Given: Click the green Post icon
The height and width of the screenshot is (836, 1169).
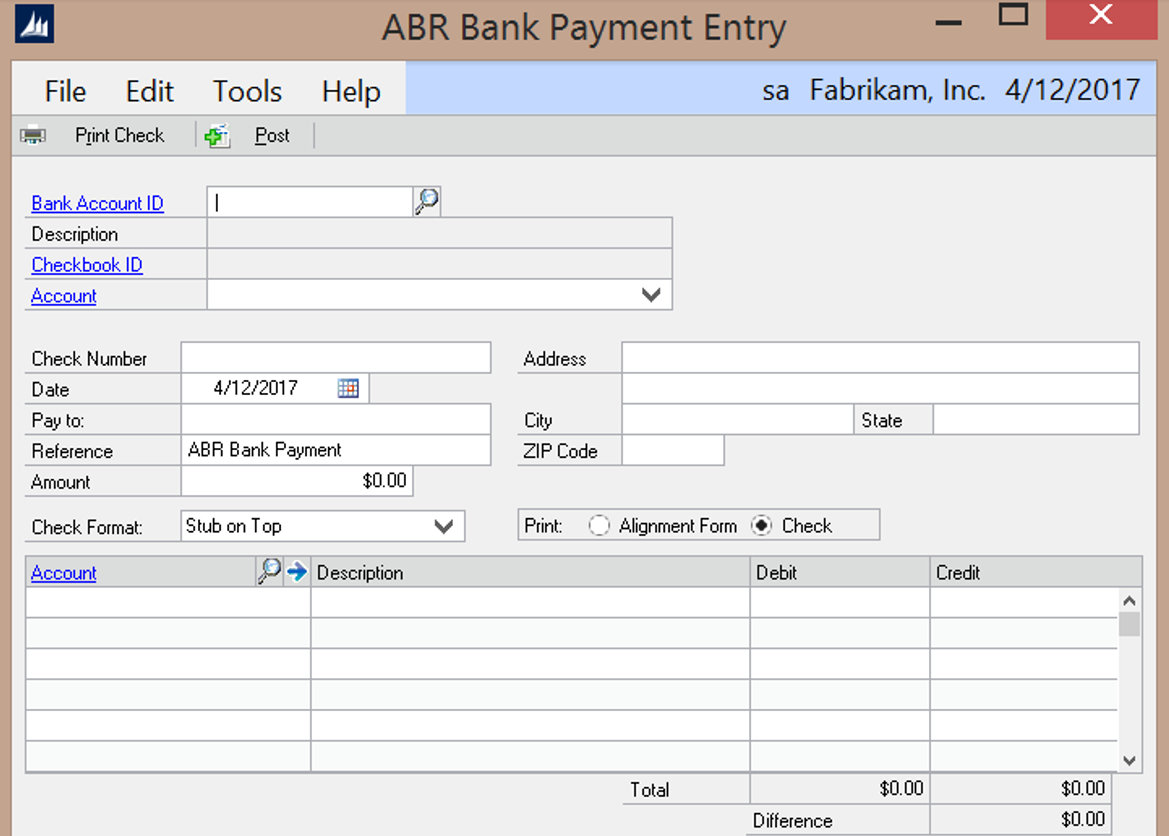Looking at the screenshot, I should coord(217,136).
